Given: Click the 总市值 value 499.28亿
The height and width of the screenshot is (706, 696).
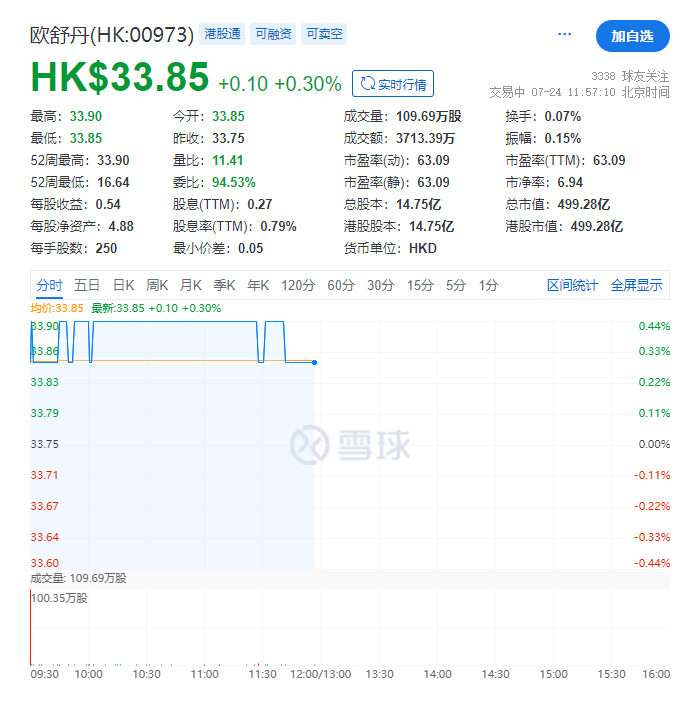Looking at the screenshot, I should (583, 204).
